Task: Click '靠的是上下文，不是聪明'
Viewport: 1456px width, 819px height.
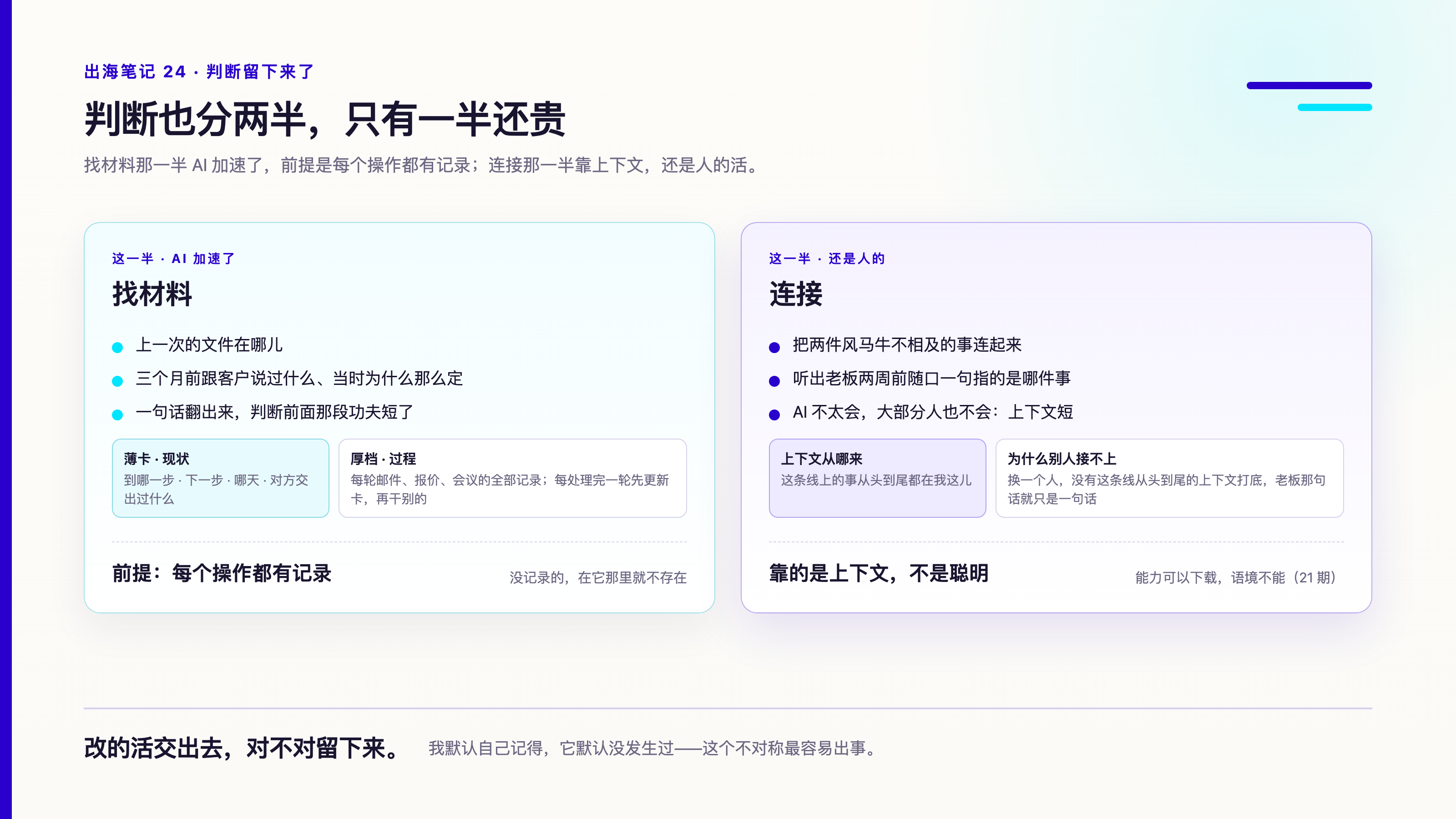Action: click(x=878, y=573)
